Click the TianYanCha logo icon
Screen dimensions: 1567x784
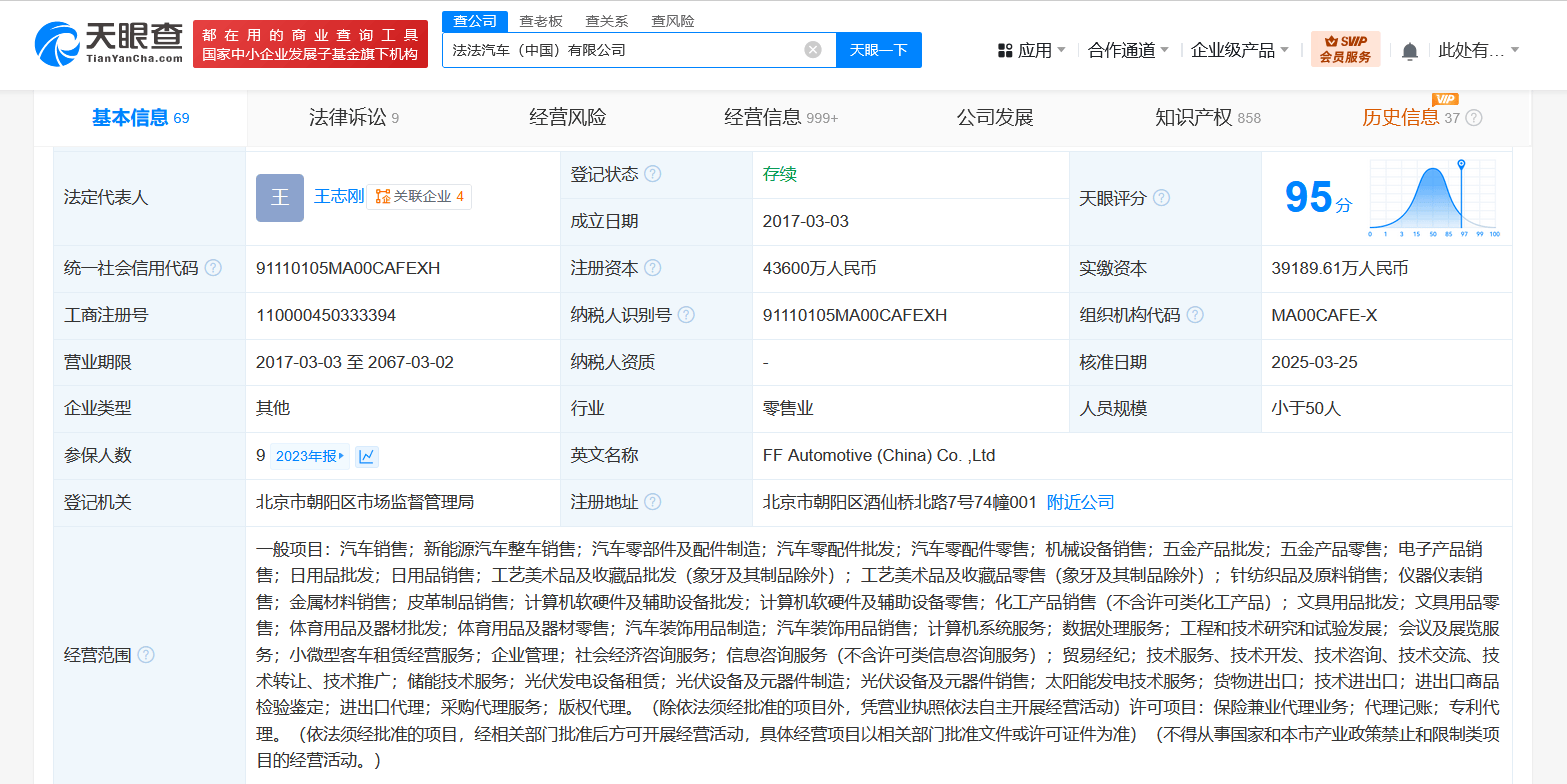pos(58,44)
